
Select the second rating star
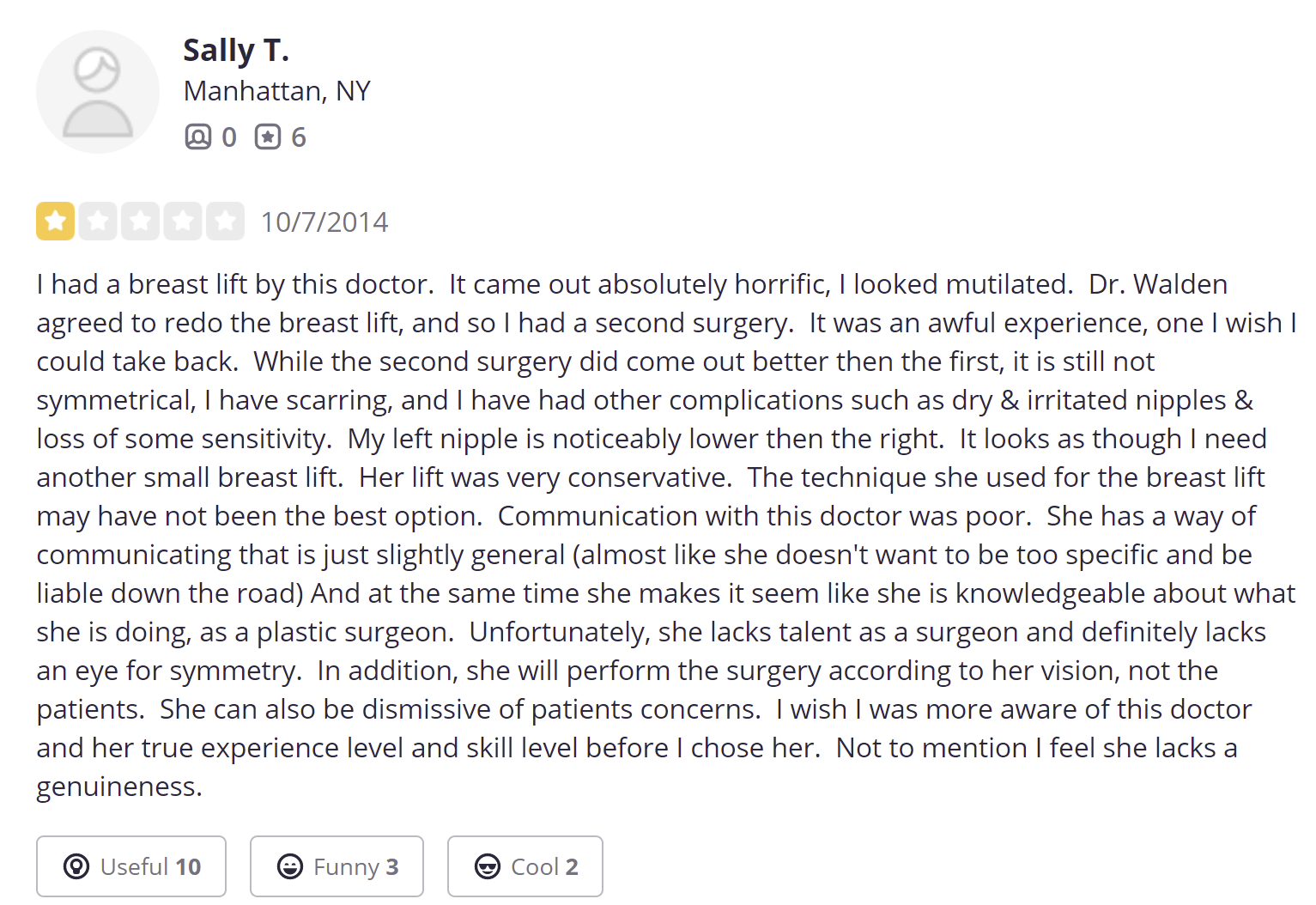click(x=98, y=222)
